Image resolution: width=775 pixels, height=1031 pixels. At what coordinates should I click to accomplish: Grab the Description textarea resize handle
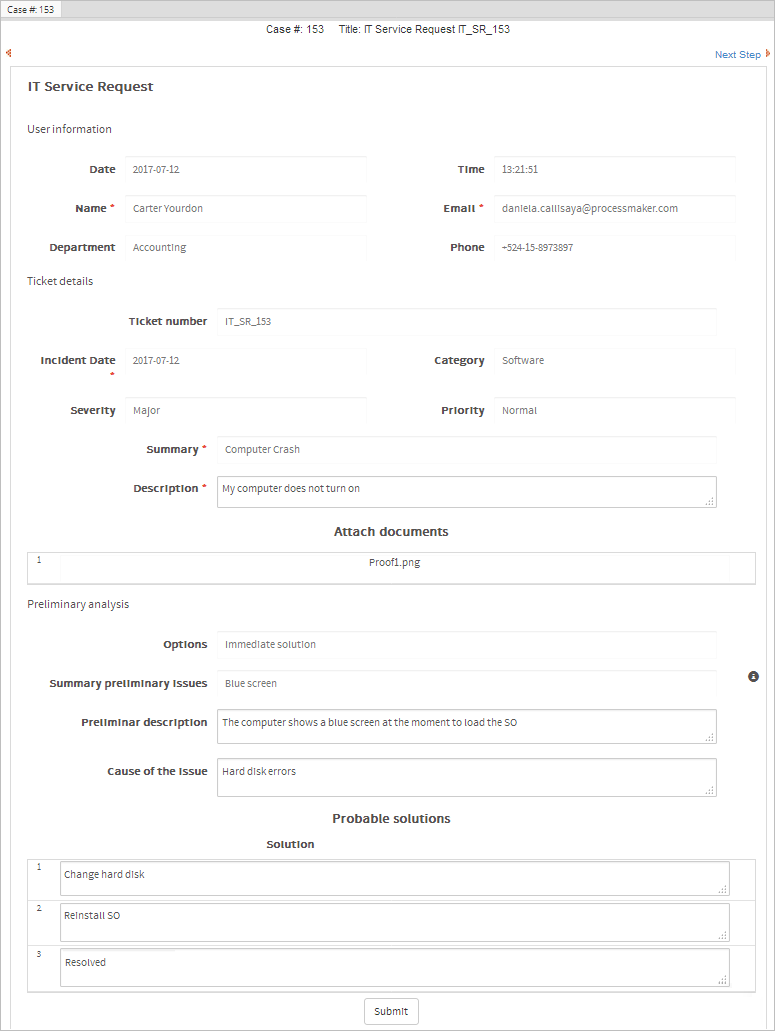coord(709,501)
